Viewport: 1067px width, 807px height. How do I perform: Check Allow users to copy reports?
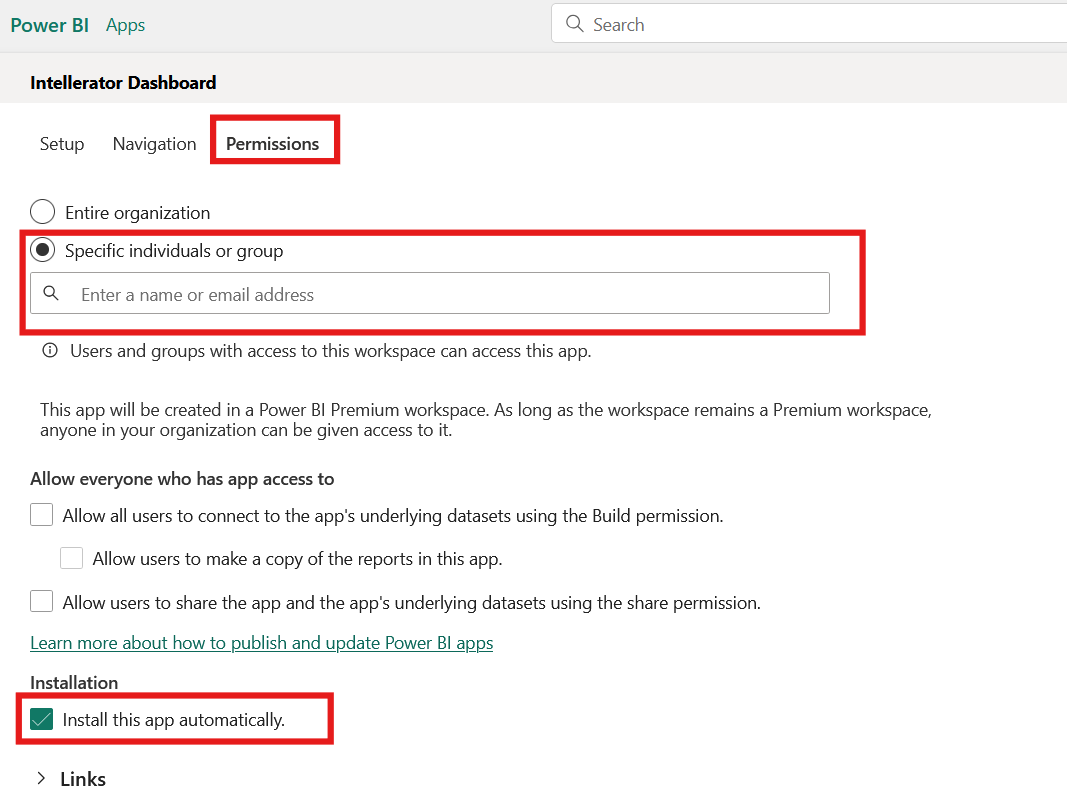point(71,559)
